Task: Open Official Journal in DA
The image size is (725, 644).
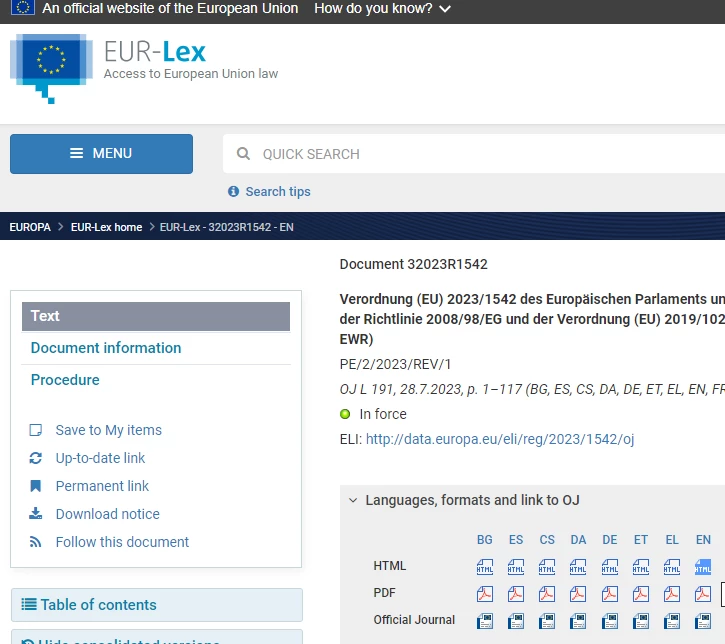Action: [578, 621]
